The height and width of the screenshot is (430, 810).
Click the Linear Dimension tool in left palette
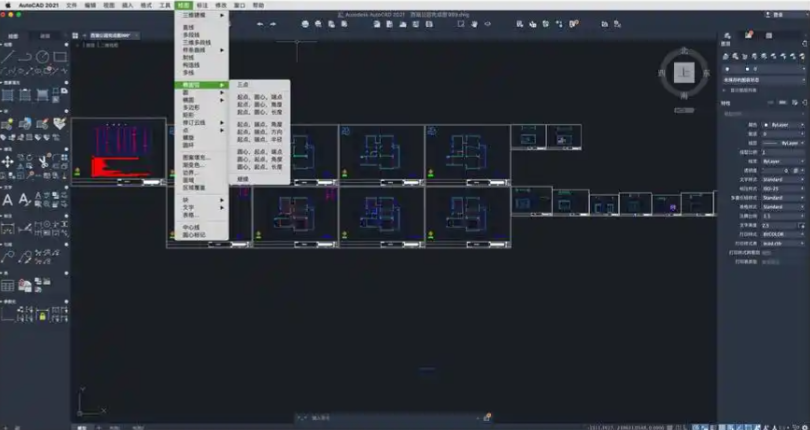[x=8, y=228]
